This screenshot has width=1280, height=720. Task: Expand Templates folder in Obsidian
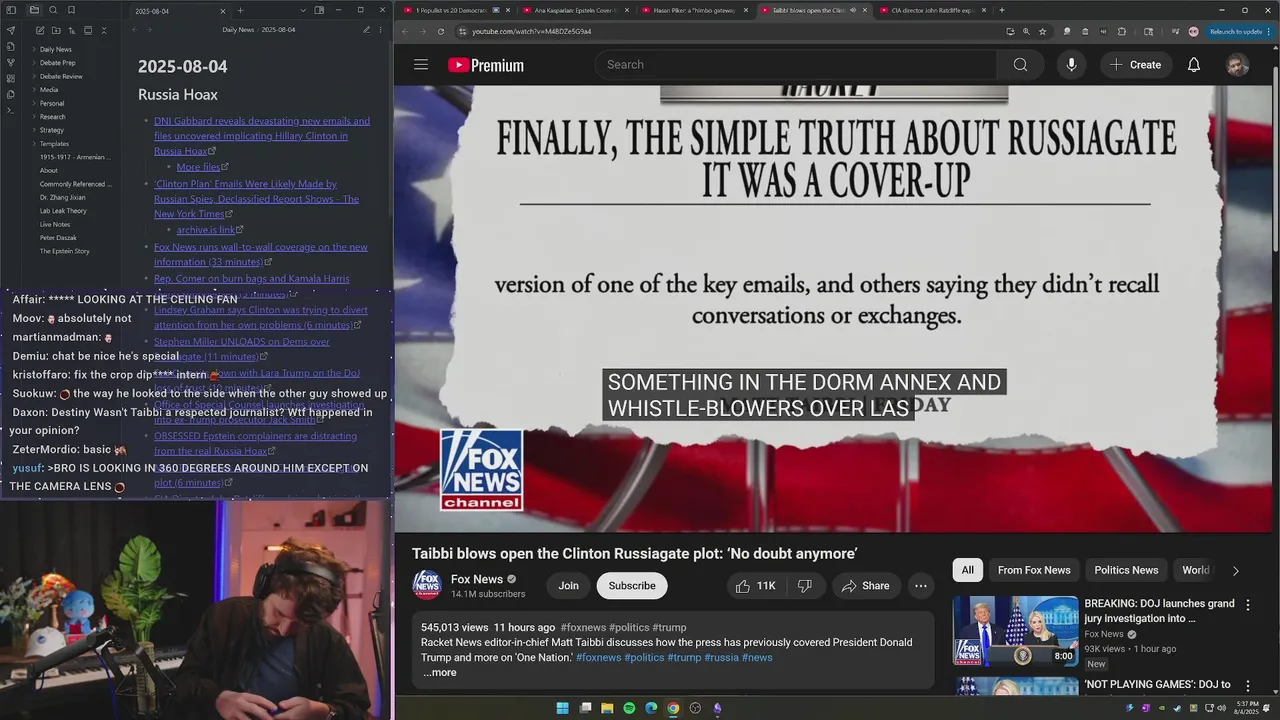(x=54, y=144)
